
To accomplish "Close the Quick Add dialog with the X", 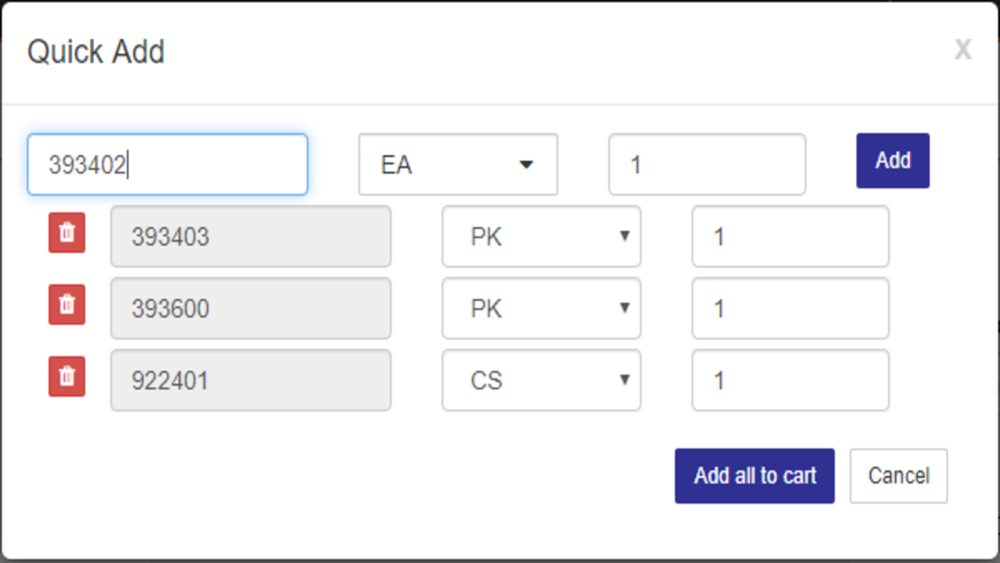I will tap(963, 49).
